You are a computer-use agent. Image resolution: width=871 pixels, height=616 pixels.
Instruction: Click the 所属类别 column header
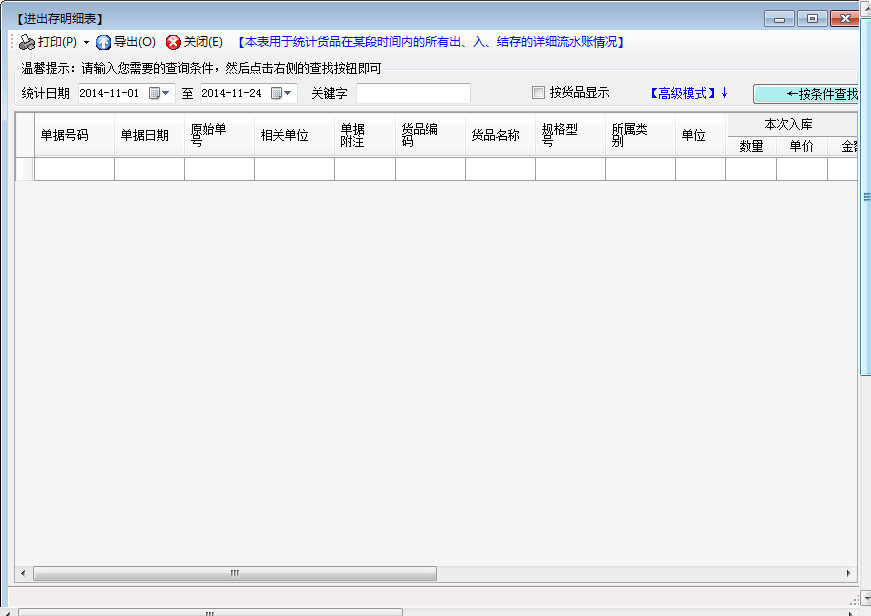pos(640,135)
